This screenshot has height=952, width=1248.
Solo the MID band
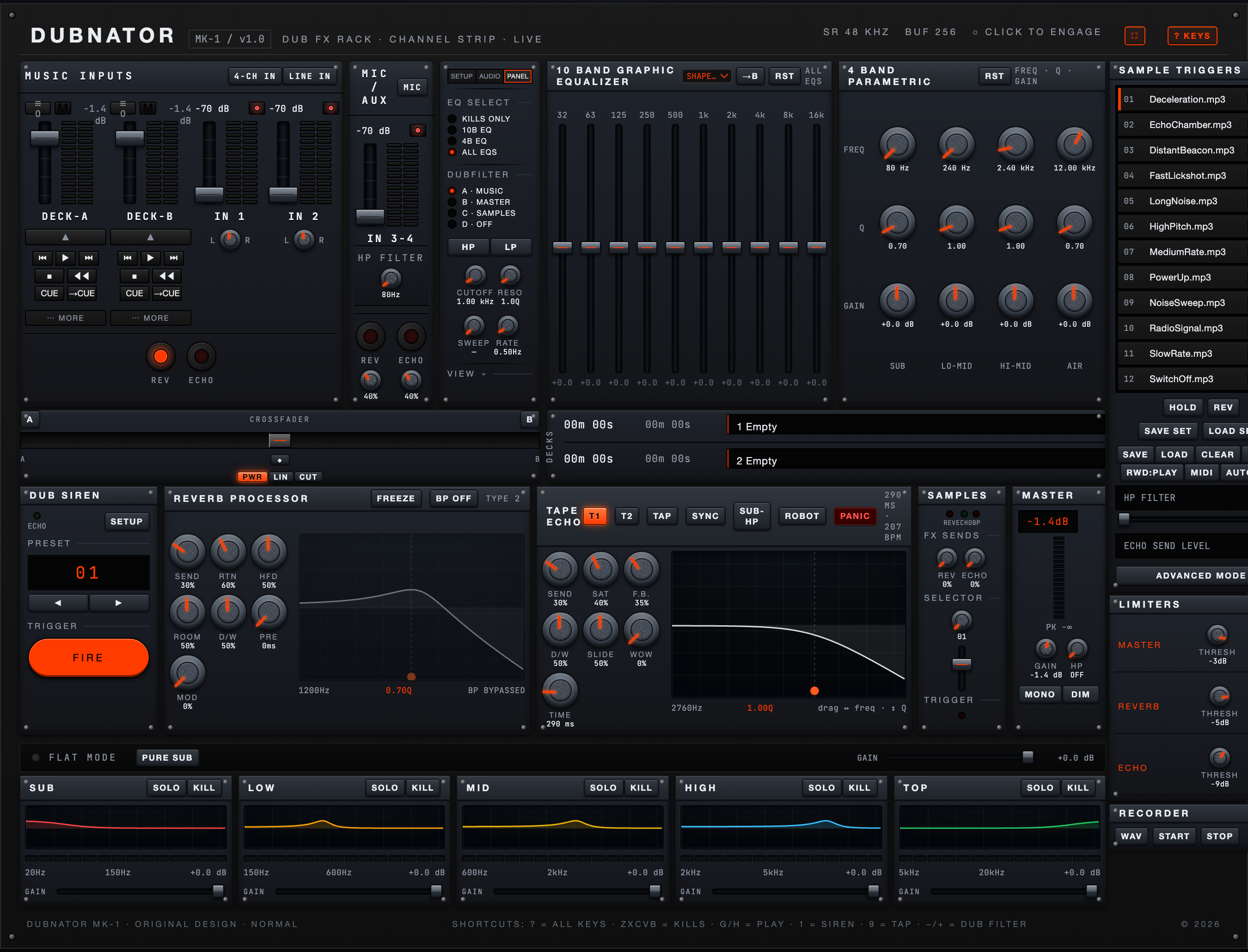pos(603,787)
